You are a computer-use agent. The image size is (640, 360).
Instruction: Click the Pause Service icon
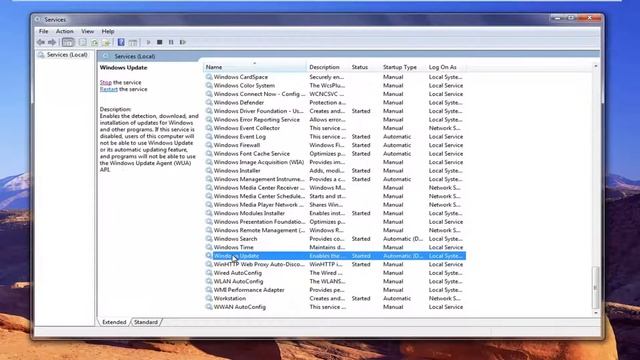pyautogui.click(x=171, y=42)
